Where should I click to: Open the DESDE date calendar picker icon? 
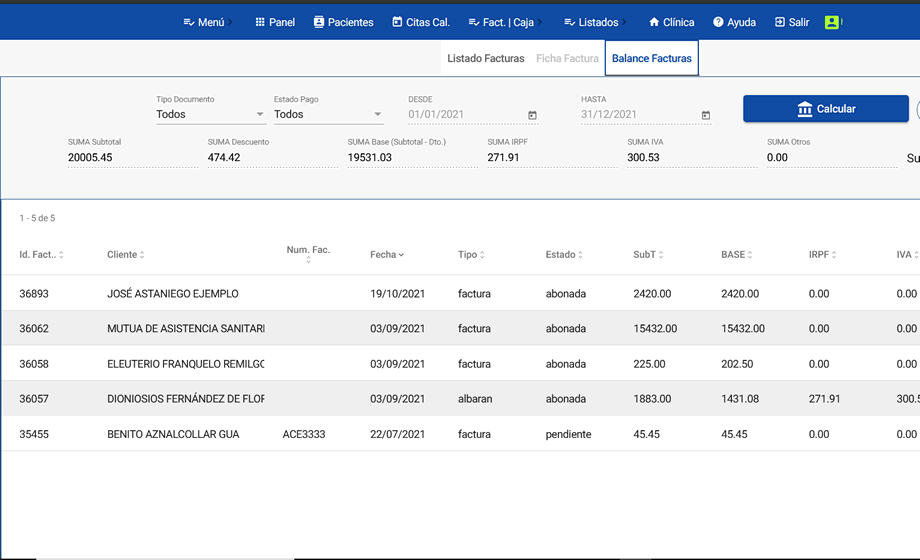click(x=532, y=115)
